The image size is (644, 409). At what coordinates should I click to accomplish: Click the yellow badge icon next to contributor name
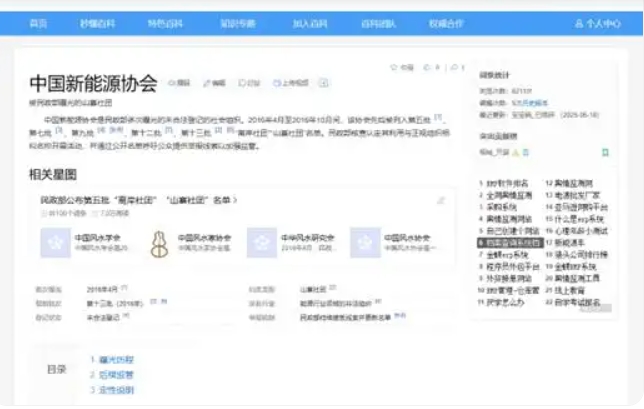tap(516, 152)
